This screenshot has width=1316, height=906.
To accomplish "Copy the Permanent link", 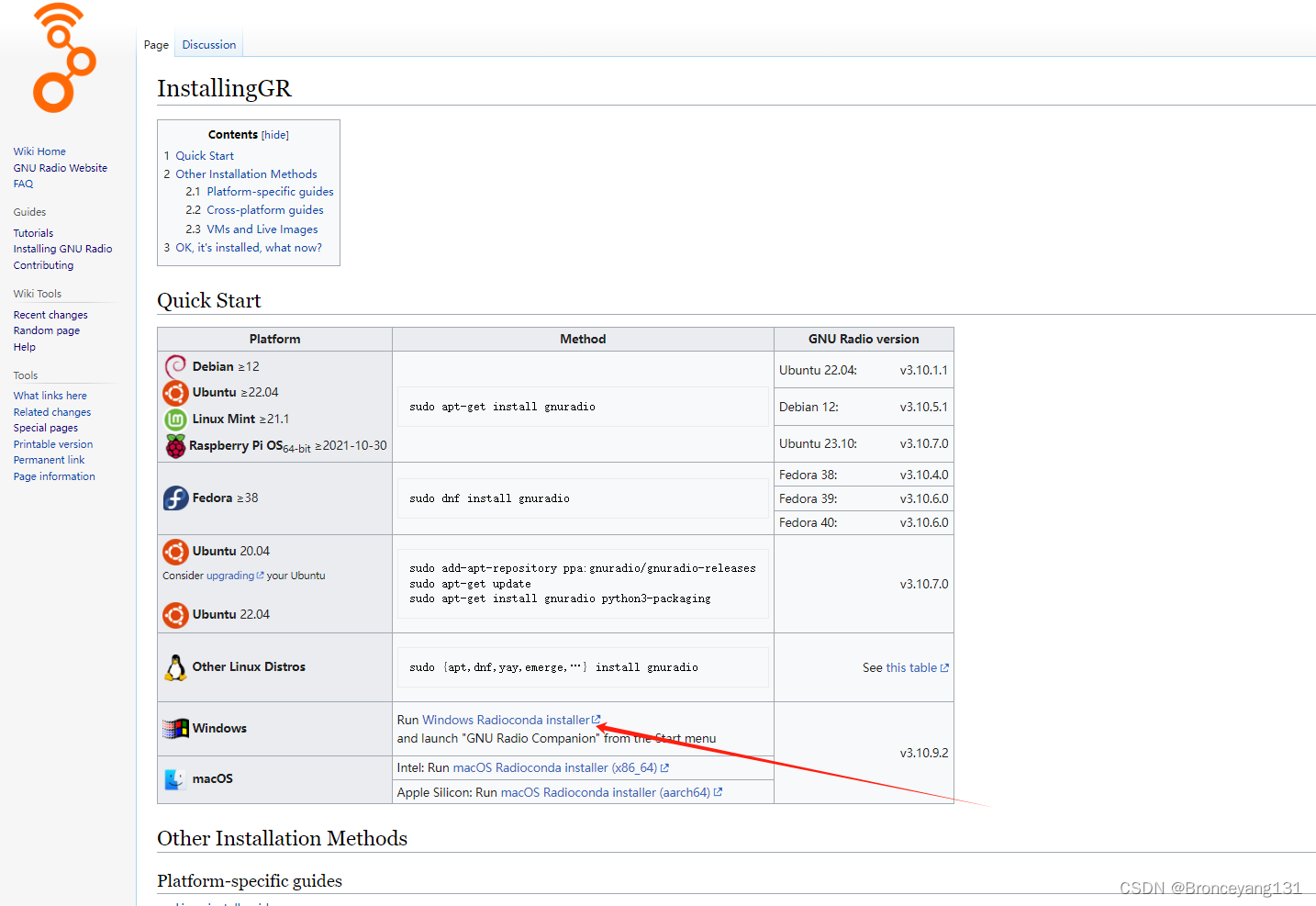I will tap(49, 460).
